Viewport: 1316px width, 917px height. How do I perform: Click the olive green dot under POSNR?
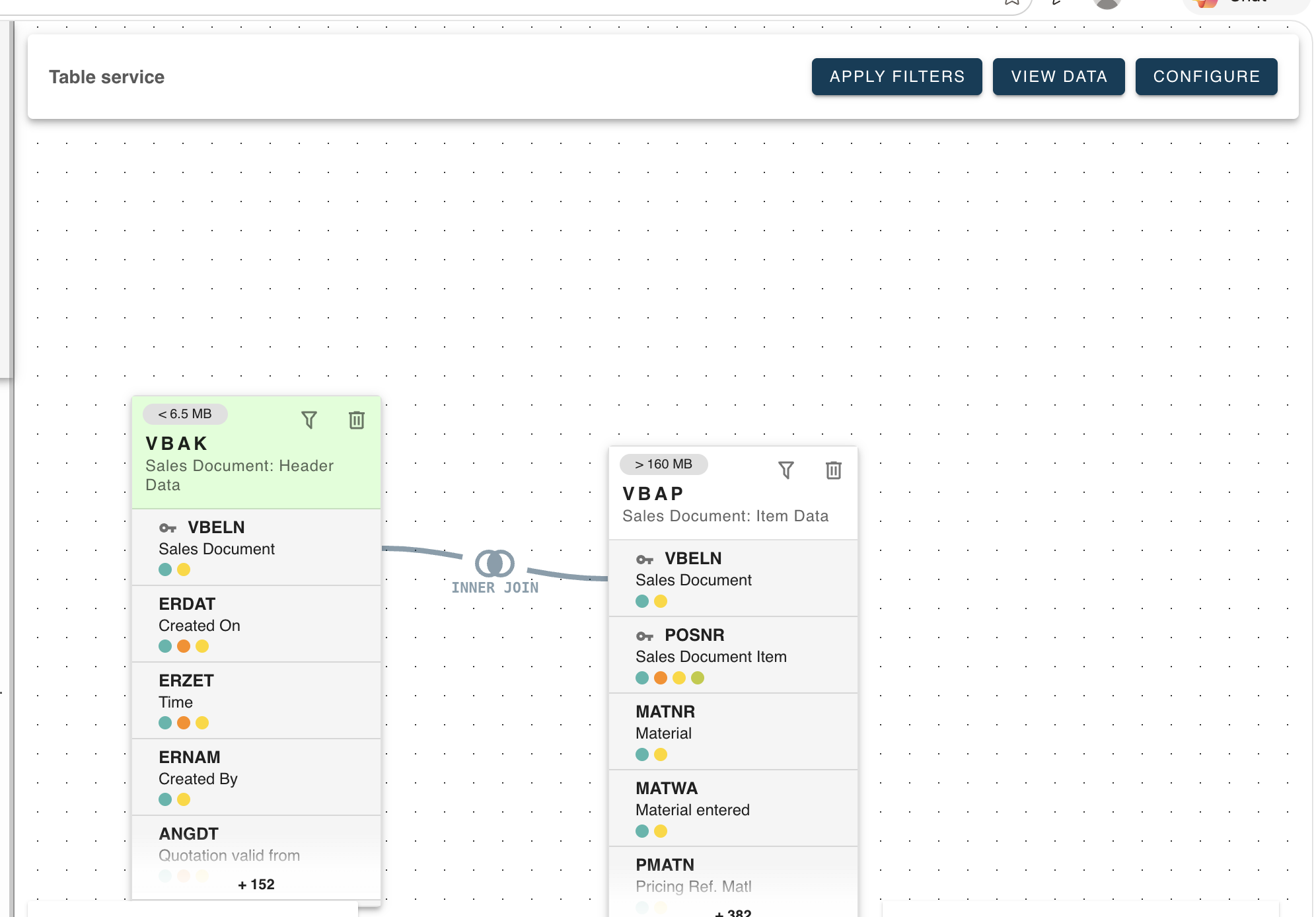(698, 678)
